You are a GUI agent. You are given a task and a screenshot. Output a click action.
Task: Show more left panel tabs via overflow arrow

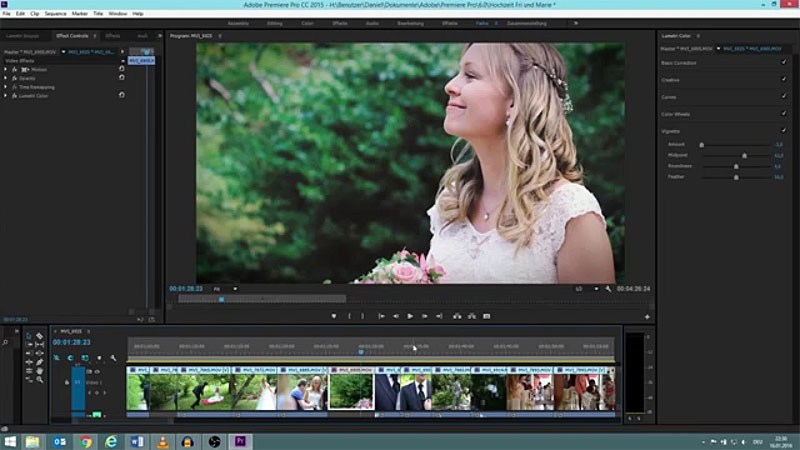pos(159,36)
